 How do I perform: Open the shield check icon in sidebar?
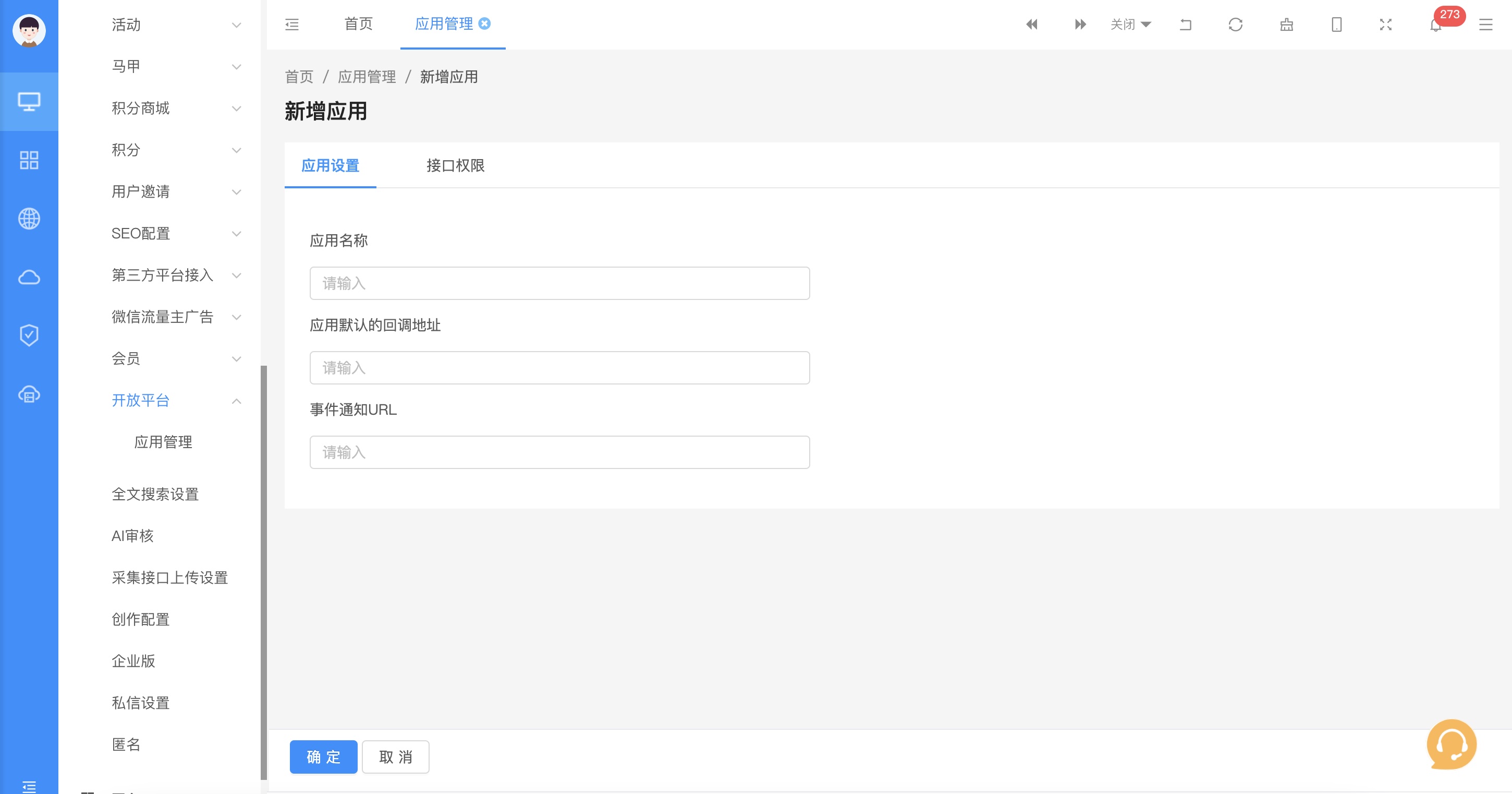click(x=29, y=335)
